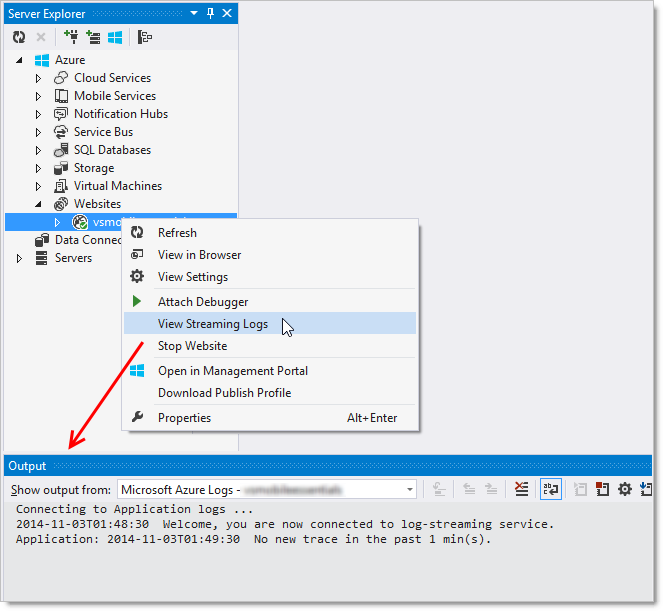Click the tree diagram toolbar icon
This screenshot has height=611, width=663.
point(145,37)
